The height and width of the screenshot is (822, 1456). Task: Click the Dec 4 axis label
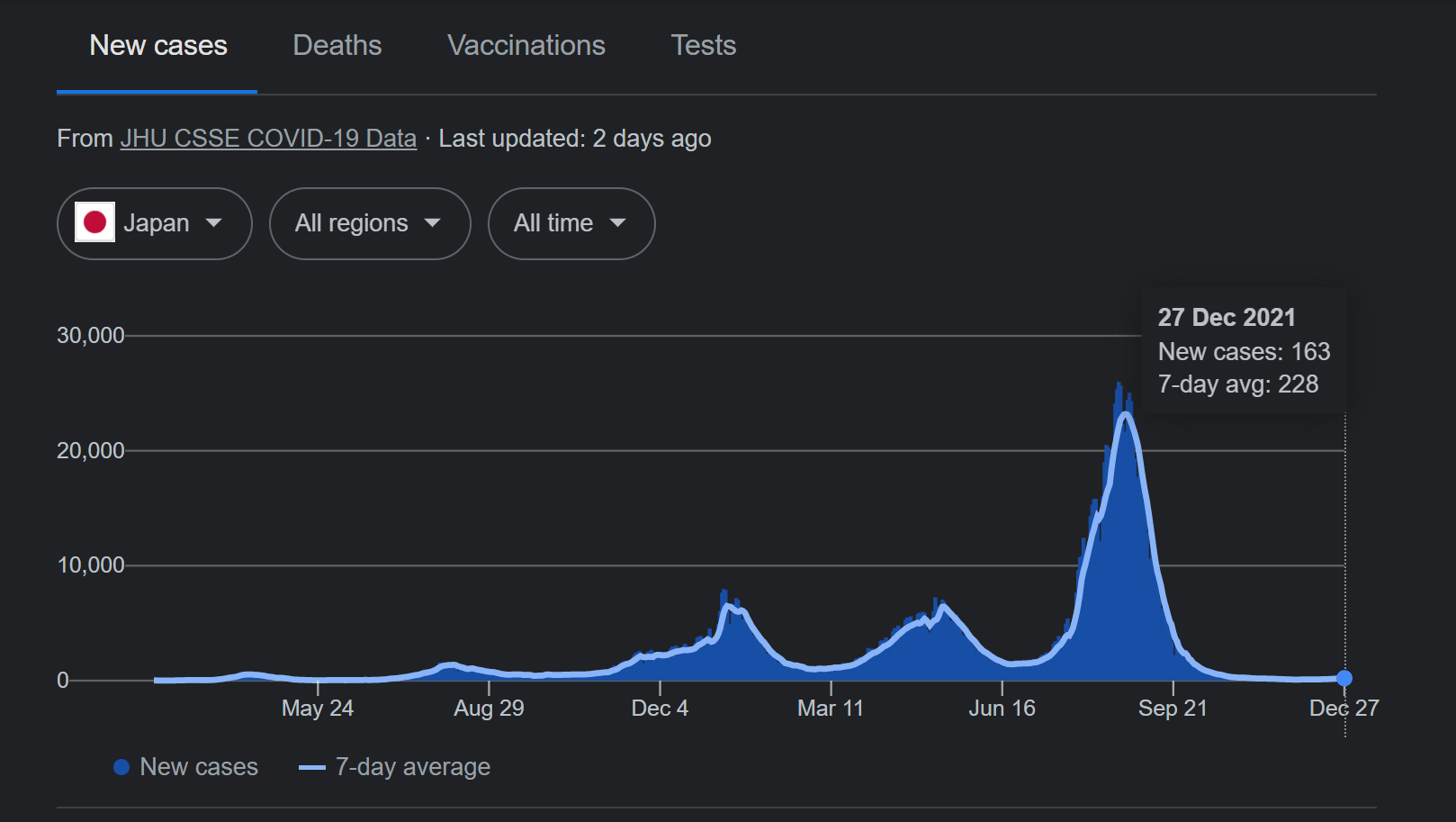coord(660,709)
